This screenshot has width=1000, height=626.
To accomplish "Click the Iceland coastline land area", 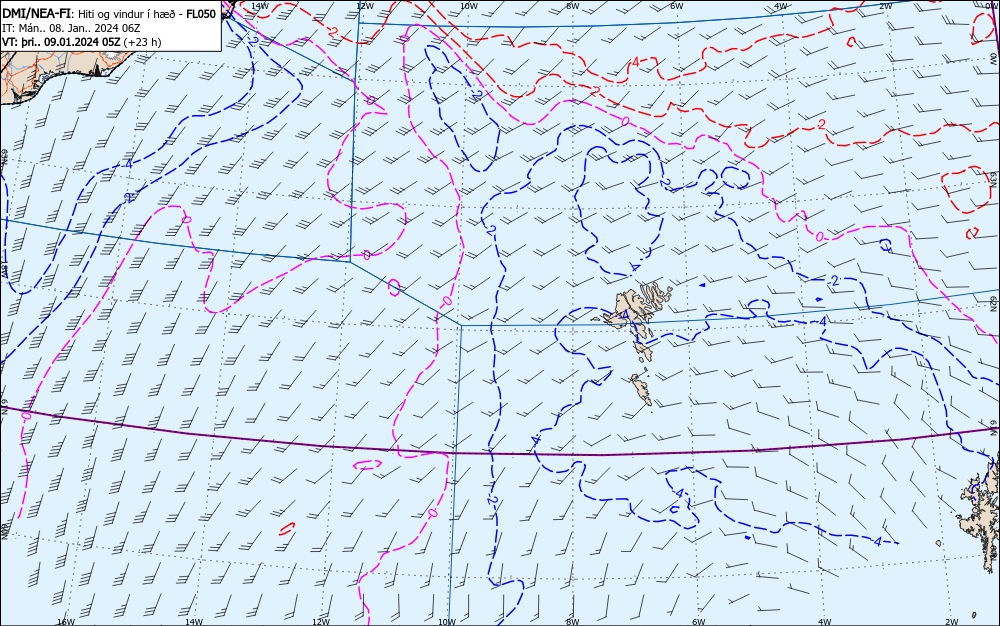I will coord(57,71).
